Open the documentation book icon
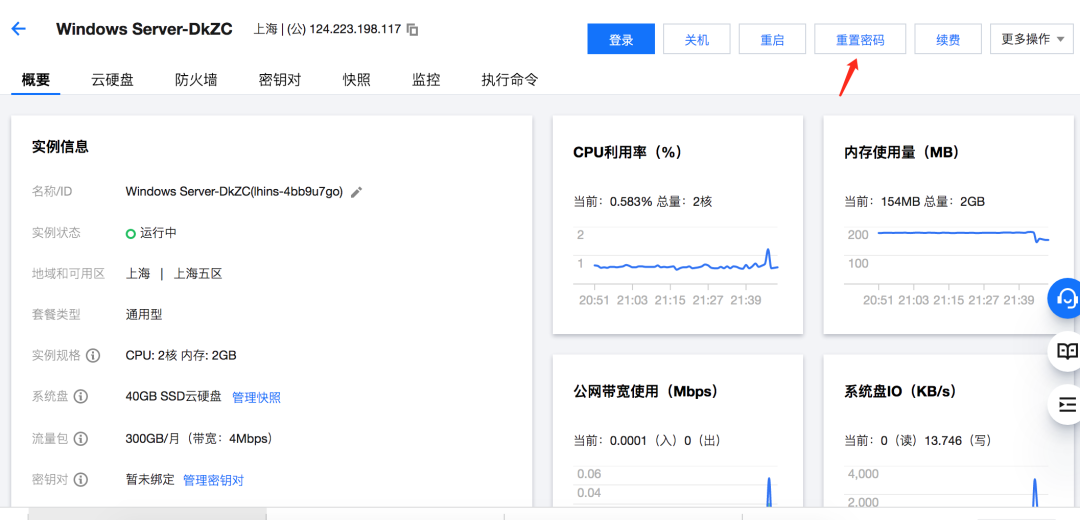Screen dimensions: 1080x520 [1066, 351]
